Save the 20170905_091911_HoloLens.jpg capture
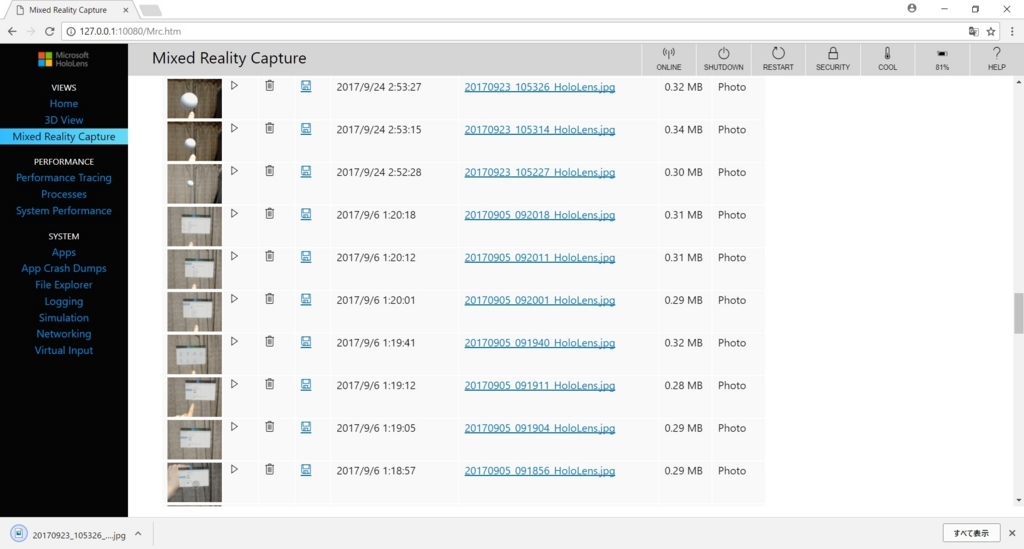This screenshot has width=1024, height=549. click(x=306, y=384)
